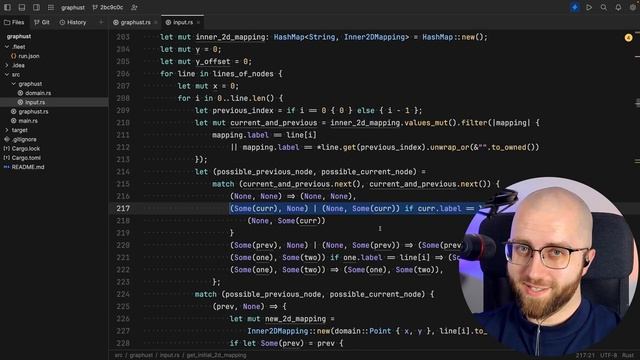Viewport: 640px width, 360px height.
Task: Select input.rs in the file tree
Action: pyautogui.click(x=54, y=102)
